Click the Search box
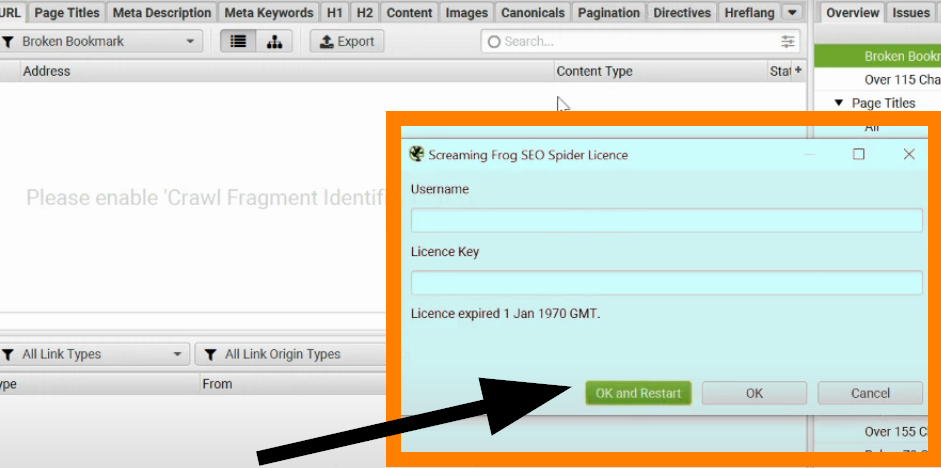Viewport: 941px width, 468px height. 640,41
